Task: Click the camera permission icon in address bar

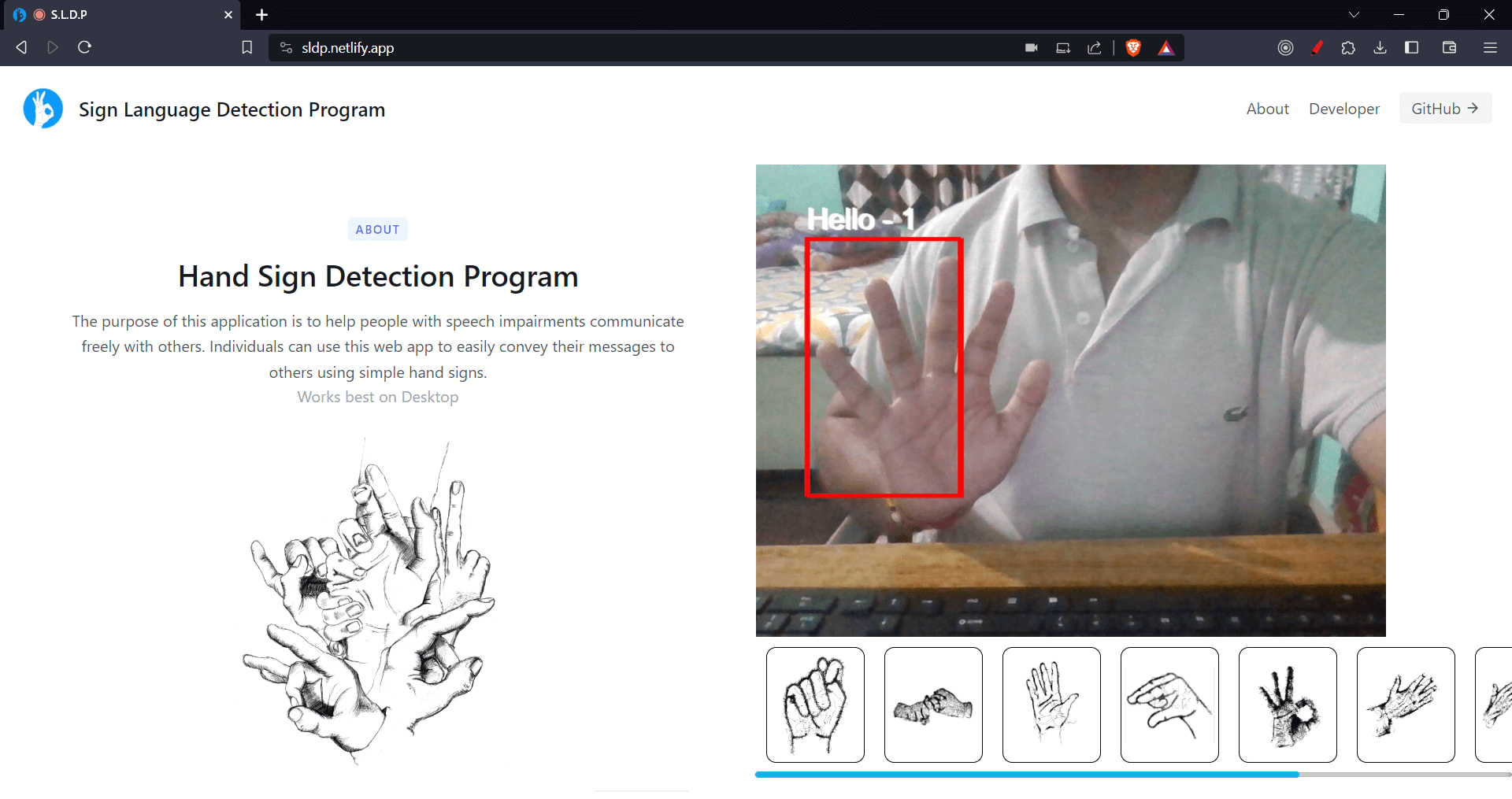Action: tap(1032, 48)
